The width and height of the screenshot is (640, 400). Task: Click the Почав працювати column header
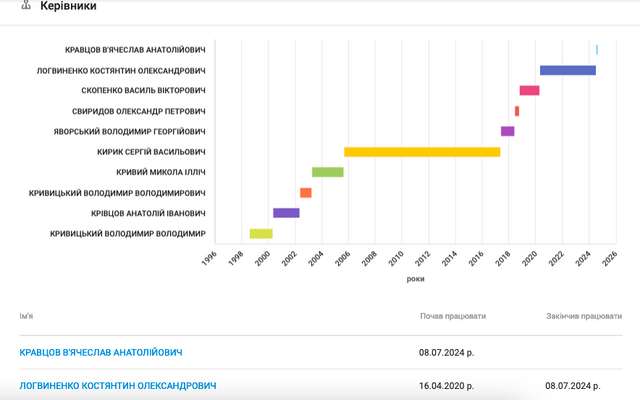(x=453, y=316)
